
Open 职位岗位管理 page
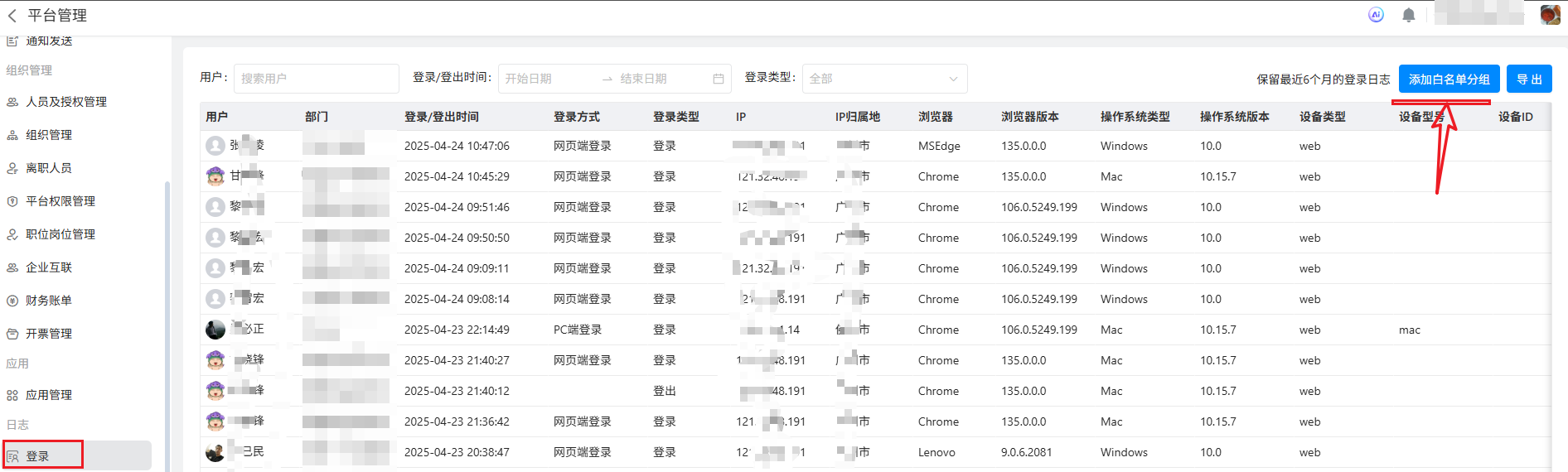pyautogui.click(x=60, y=234)
